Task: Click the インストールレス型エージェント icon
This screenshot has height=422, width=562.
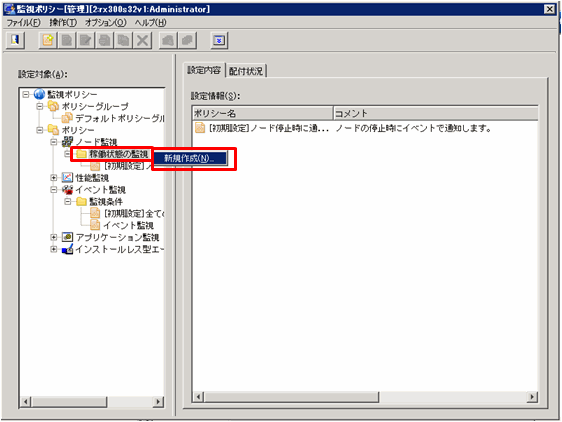Action: tap(67, 249)
